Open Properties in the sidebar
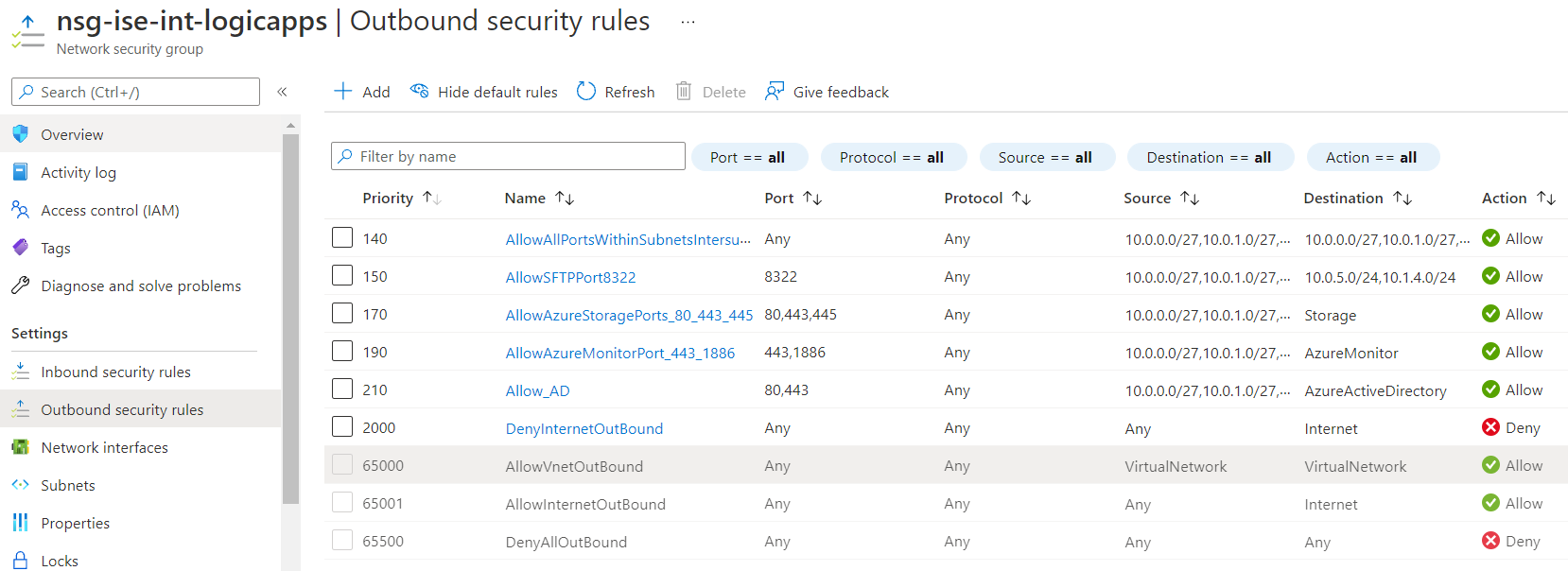This screenshot has width=1568, height=571. [141, 523]
